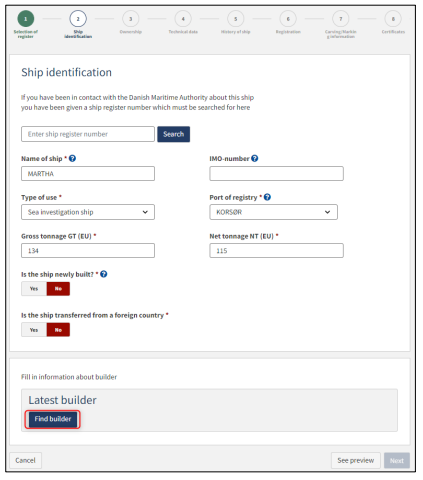
Task: Go to step 1 Selection of register
Action: [x=26, y=19]
